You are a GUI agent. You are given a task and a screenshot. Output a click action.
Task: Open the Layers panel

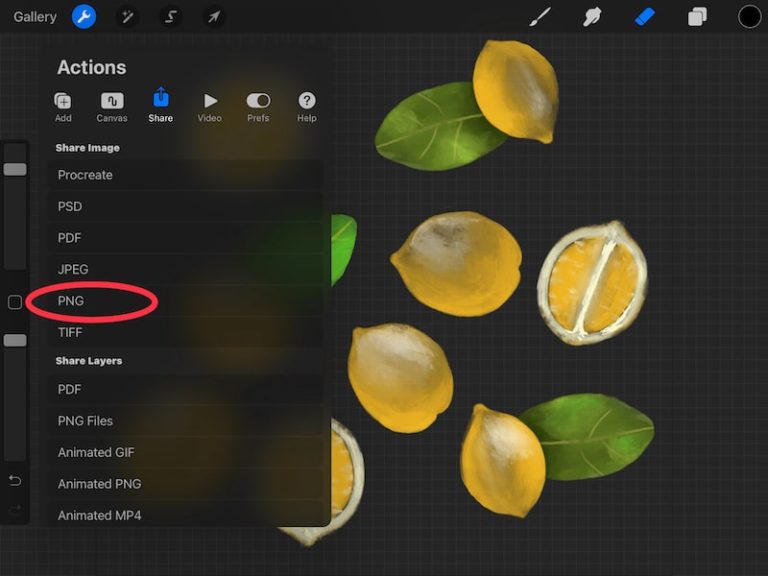[x=697, y=17]
